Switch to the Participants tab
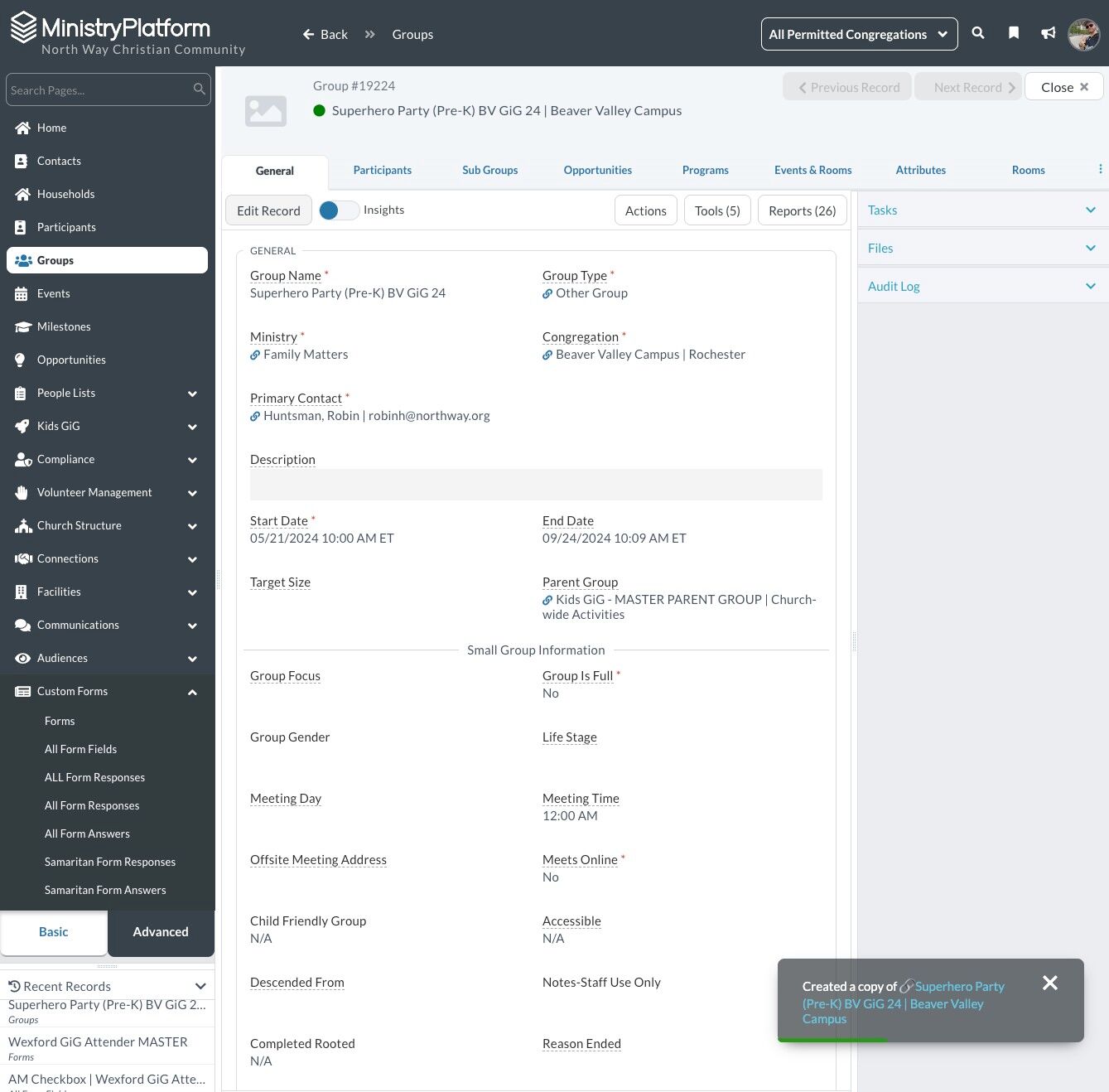 coord(382,170)
